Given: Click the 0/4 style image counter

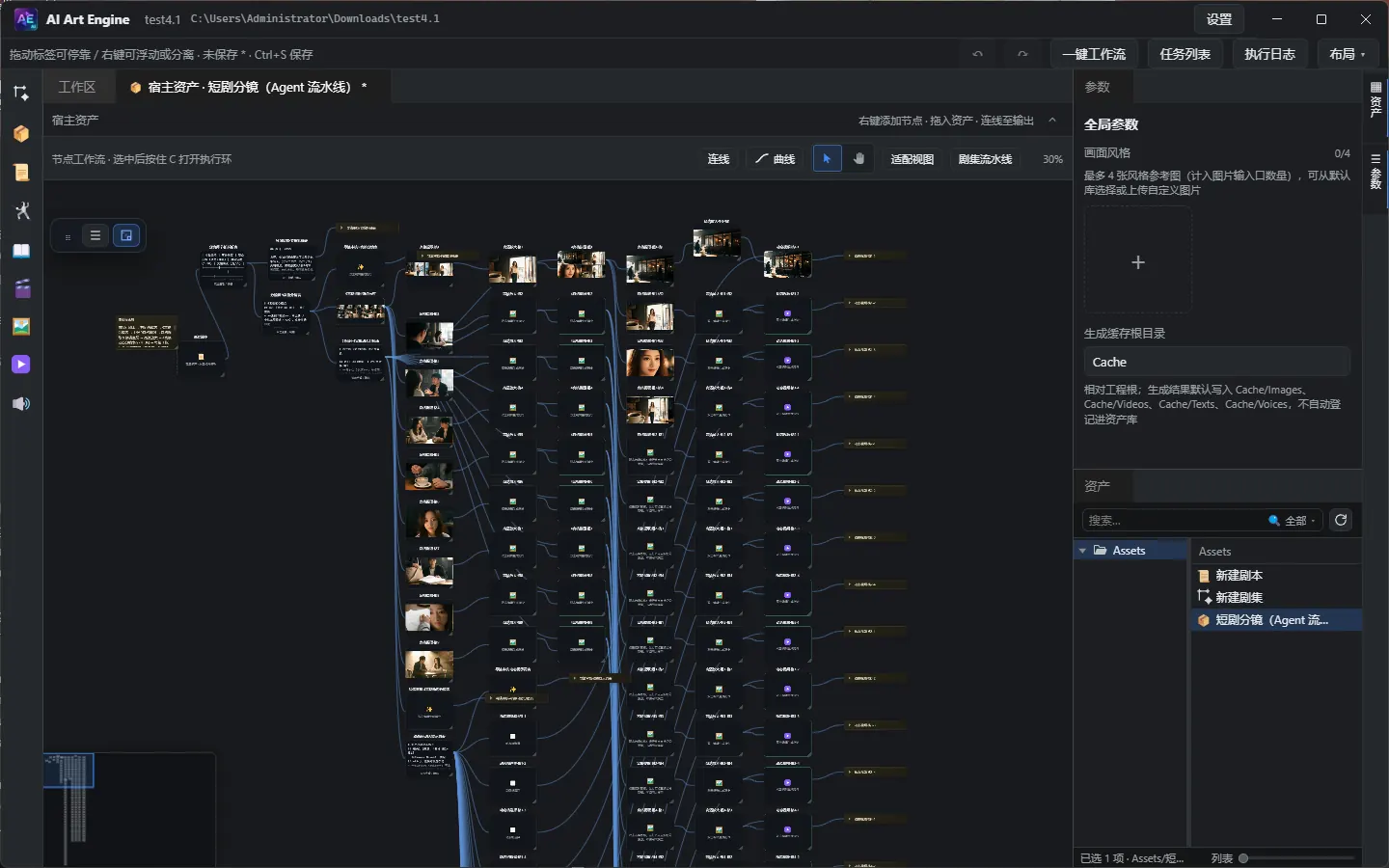Looking at the screenshot, I should 1342,153.
